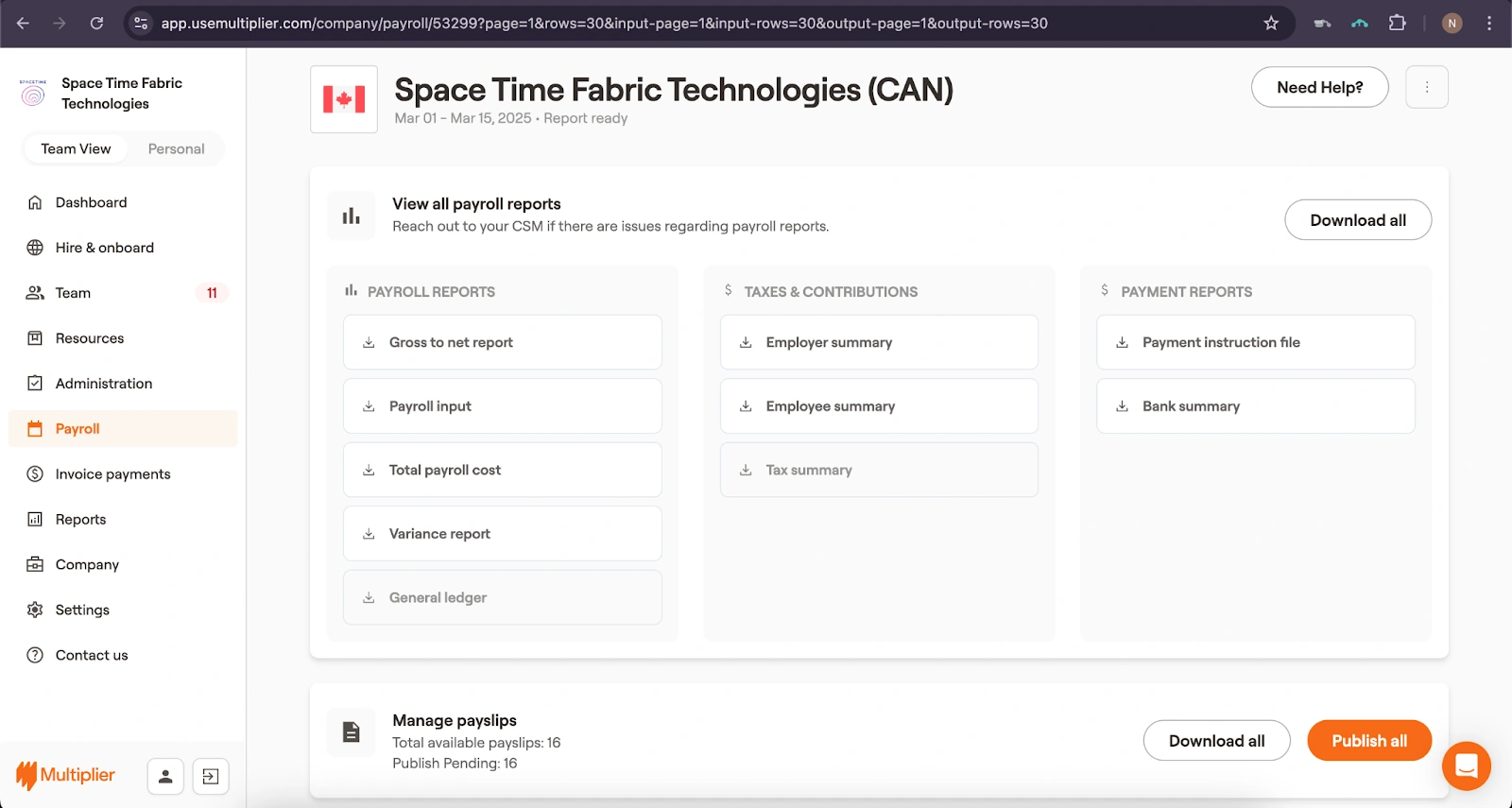Open the user profile icon button at the sidebar bottom

coord(165,777)
